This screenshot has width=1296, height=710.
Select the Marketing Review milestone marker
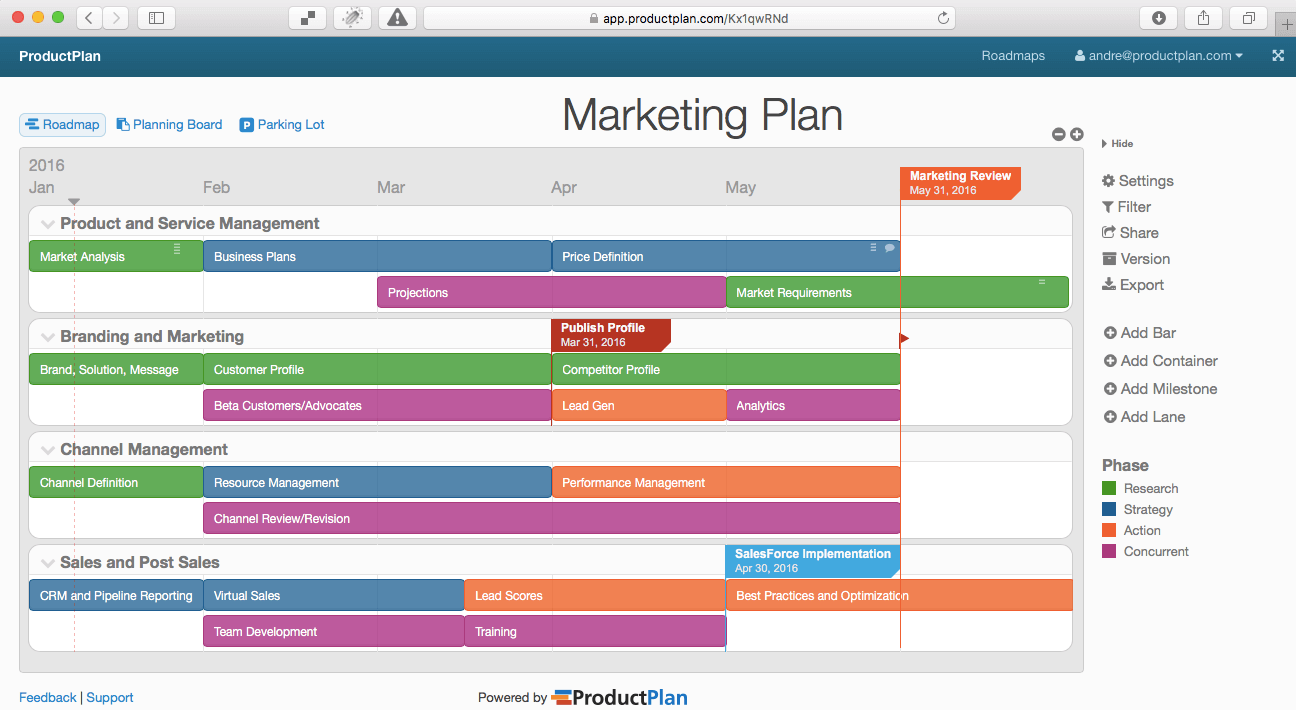click(x=960, y=182)
